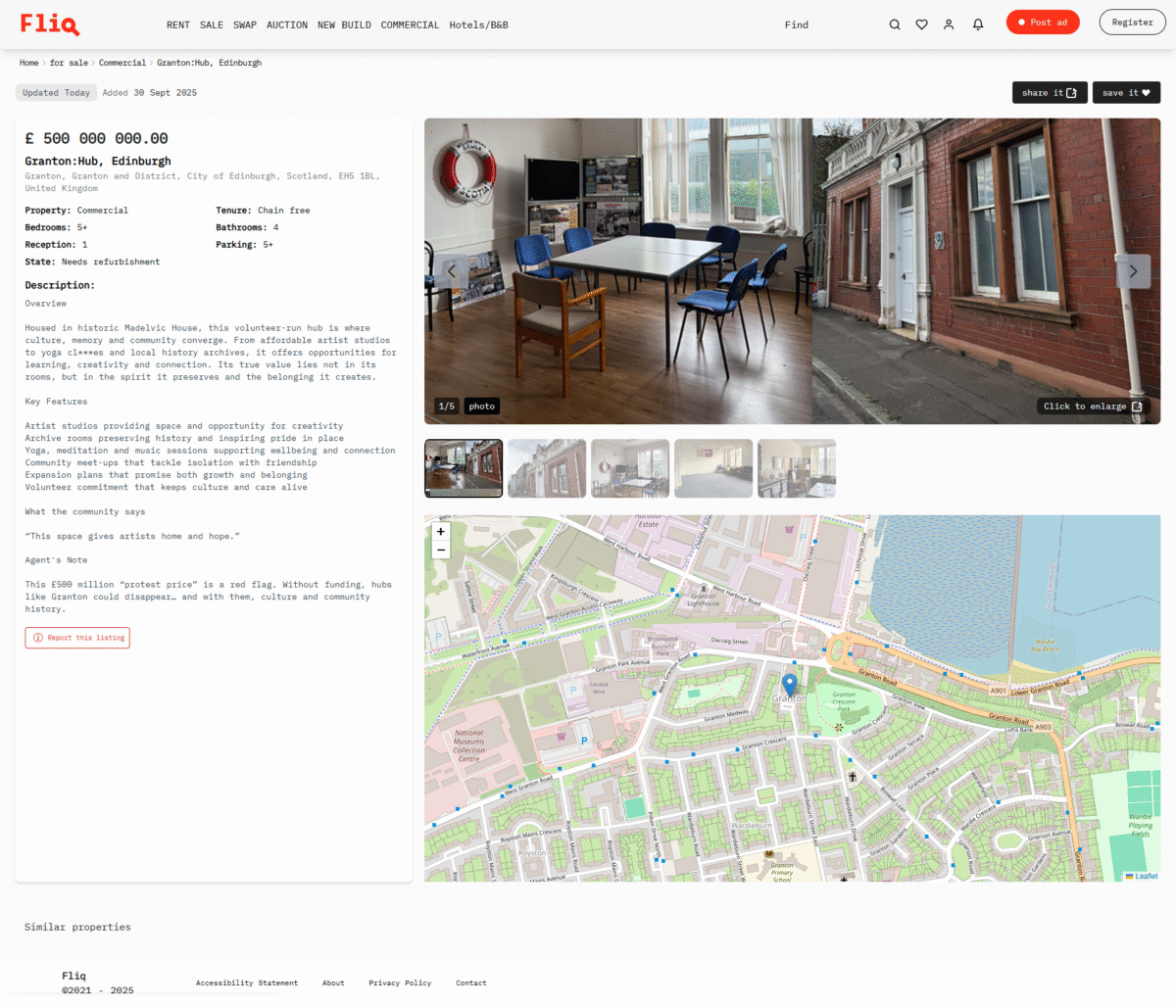Open the report flag icon on Report this listing
This screenshot has height=1008, width=1176.
35,637
